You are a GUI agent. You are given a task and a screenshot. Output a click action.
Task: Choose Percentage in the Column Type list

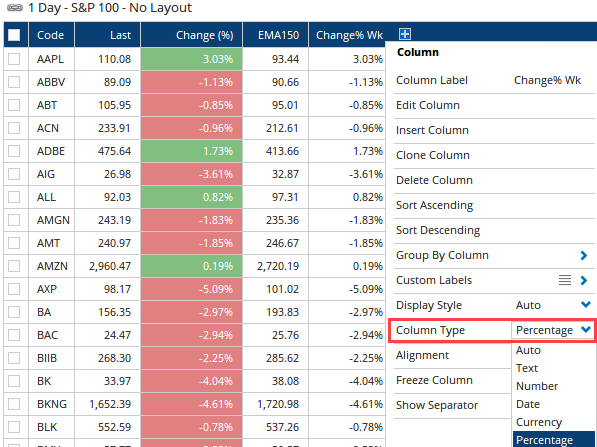(x=554, y=440)
